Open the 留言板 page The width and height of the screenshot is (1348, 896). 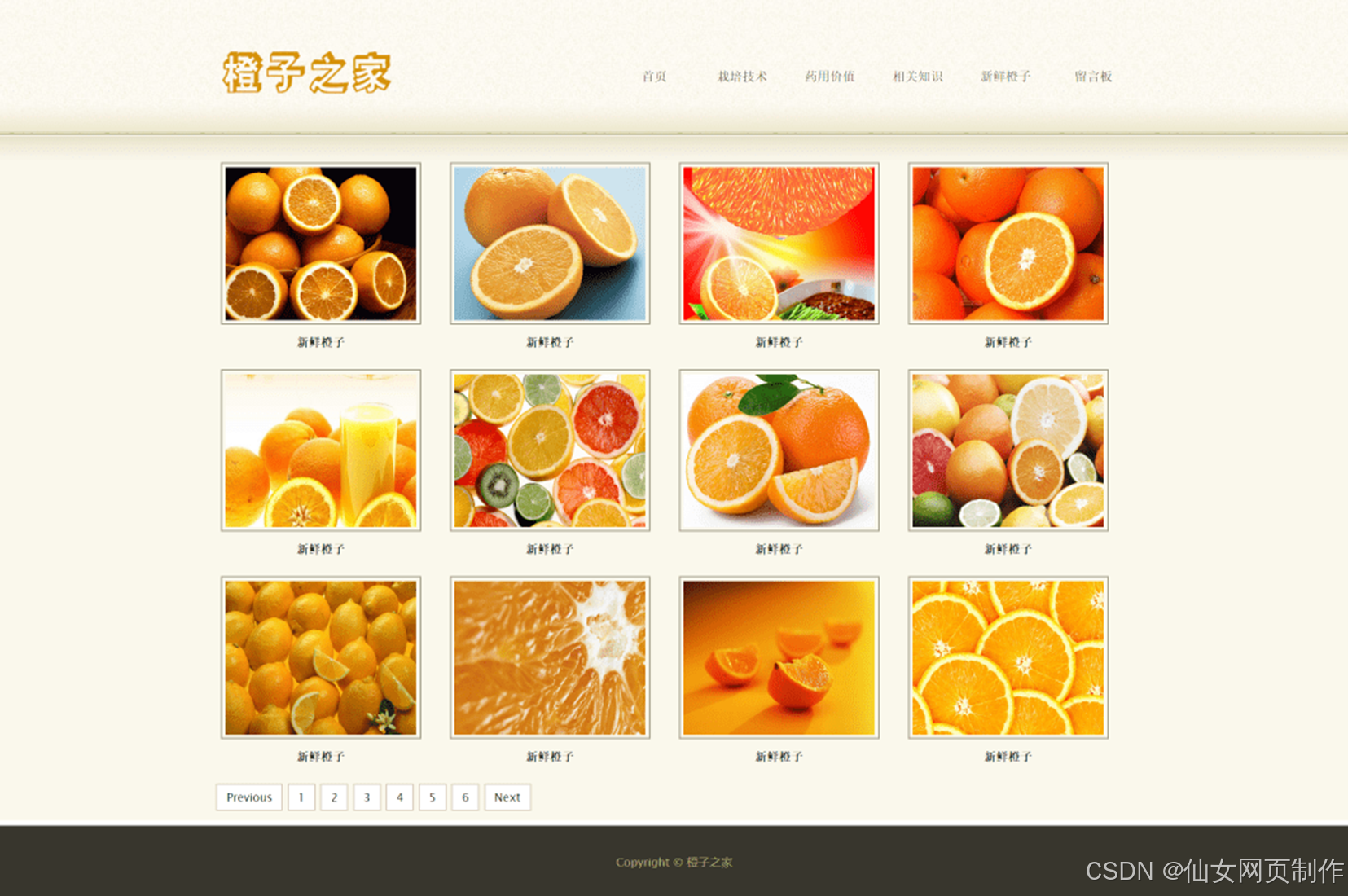pyautogui.click(x=1091, y=76)
